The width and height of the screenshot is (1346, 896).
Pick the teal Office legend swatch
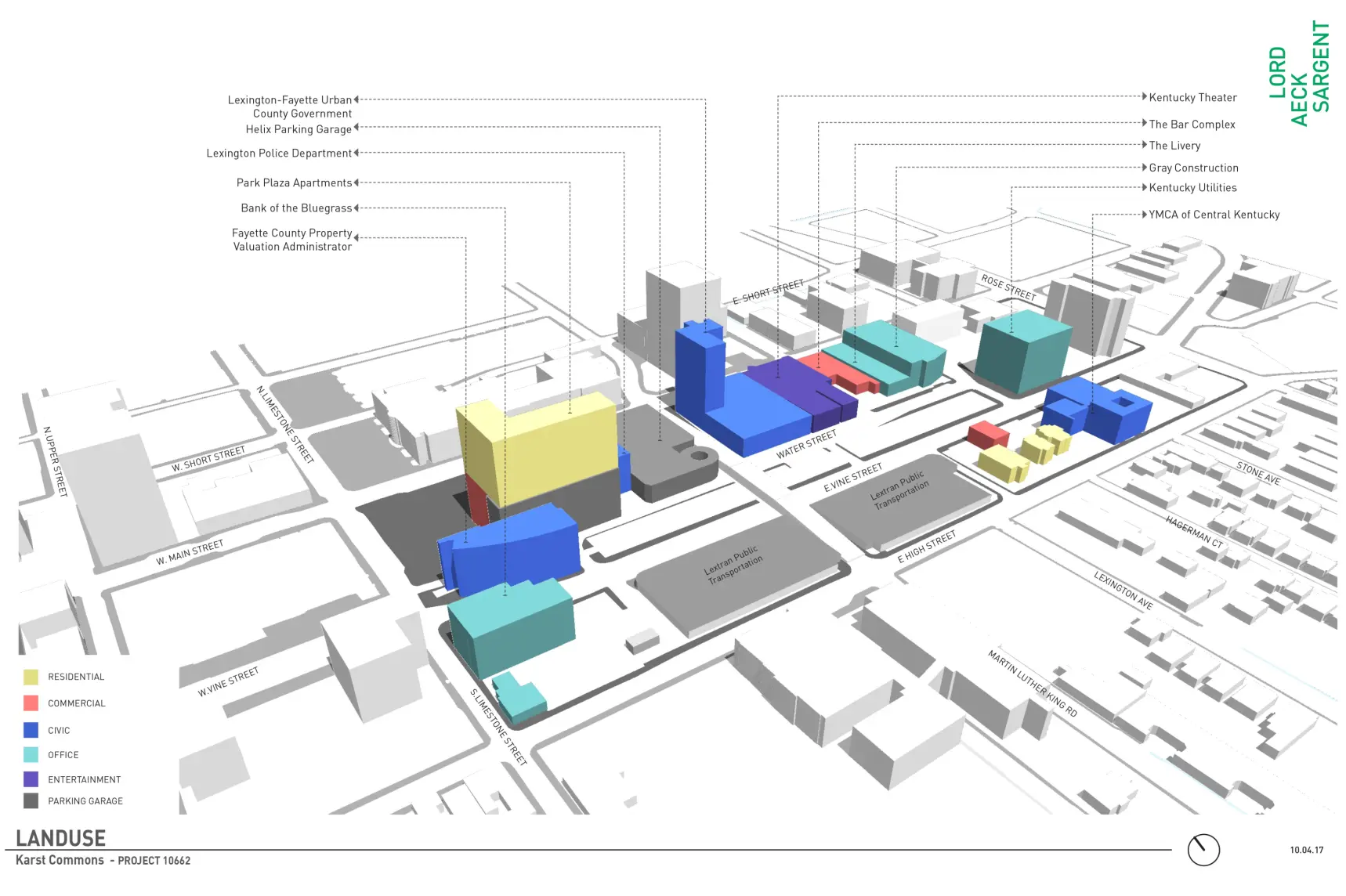[31, 755]
